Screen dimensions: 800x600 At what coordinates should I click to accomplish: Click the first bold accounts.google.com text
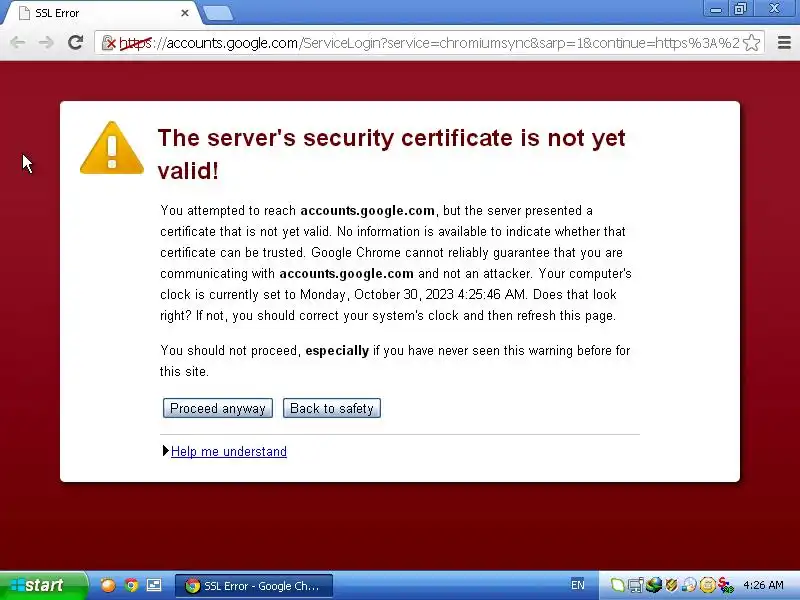(367, 211)
